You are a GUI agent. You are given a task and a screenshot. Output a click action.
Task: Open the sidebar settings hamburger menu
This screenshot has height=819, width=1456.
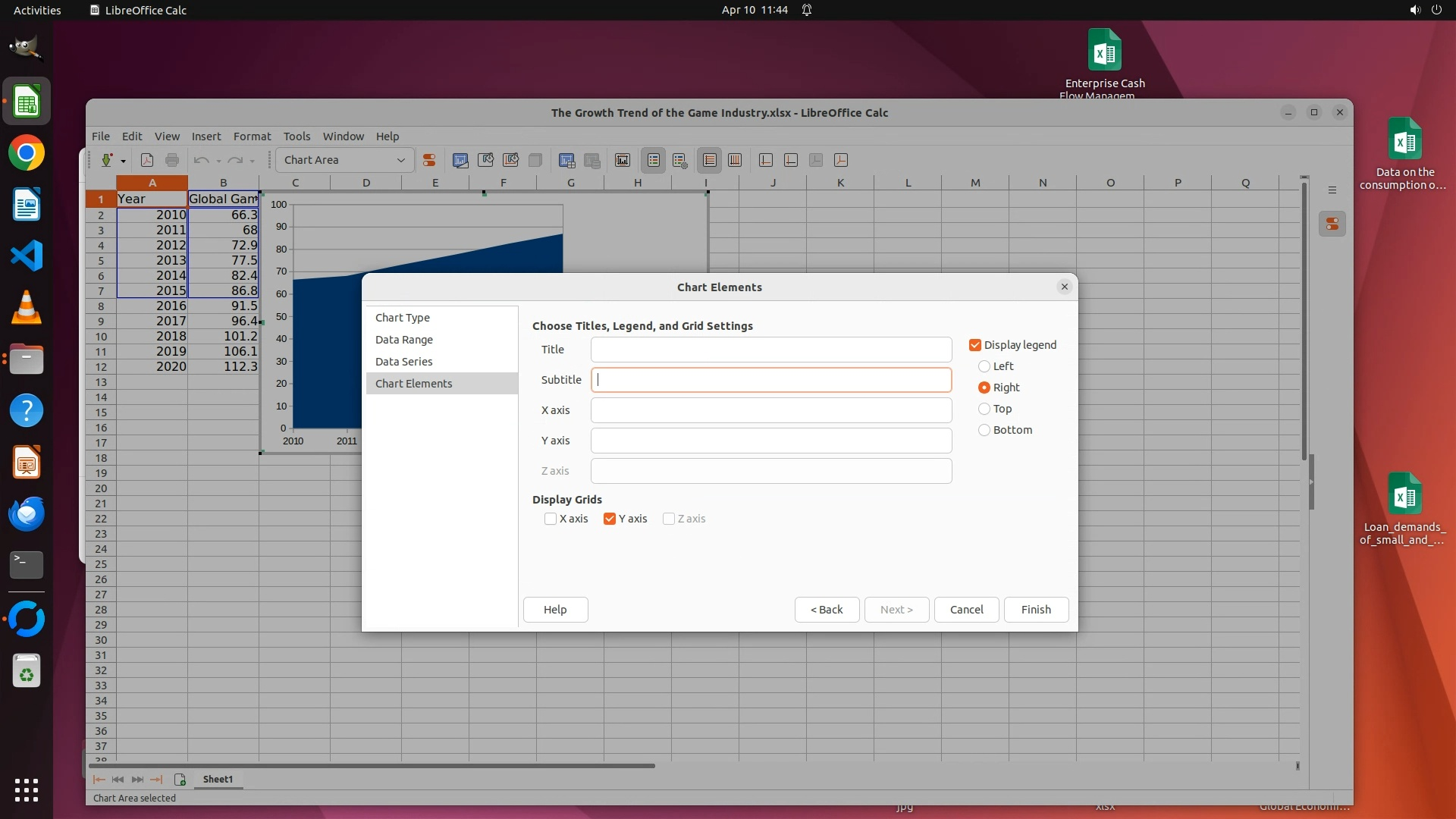1332,190
